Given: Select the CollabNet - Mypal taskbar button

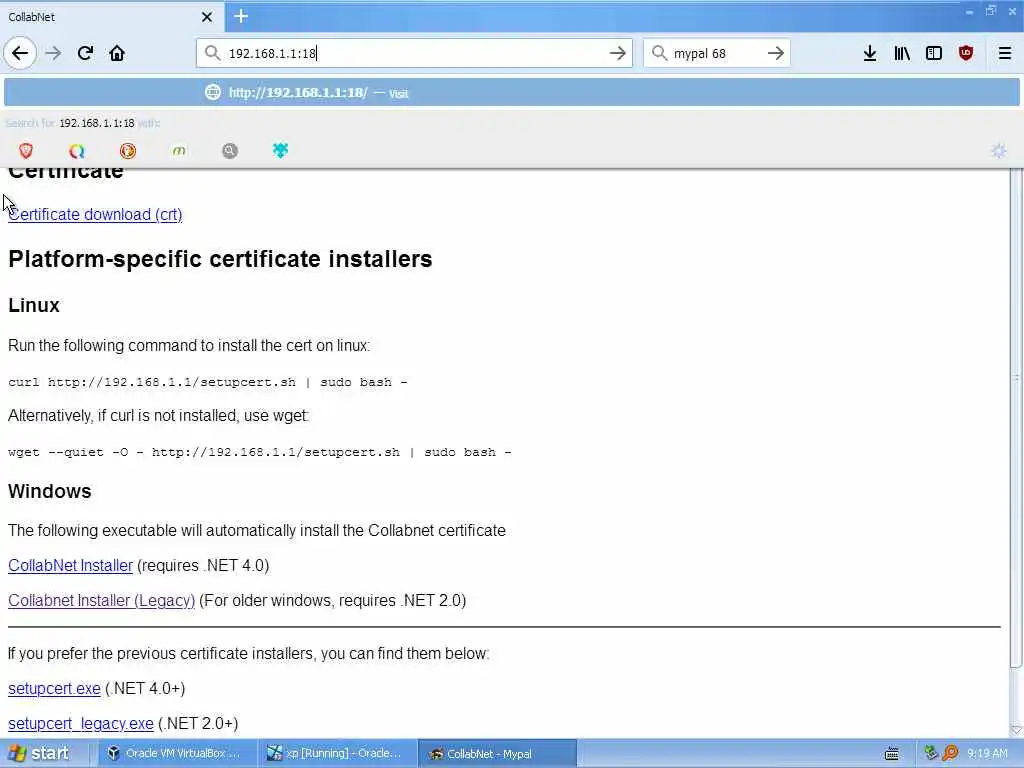Looking at the screenshot, I should coord(497,754).
